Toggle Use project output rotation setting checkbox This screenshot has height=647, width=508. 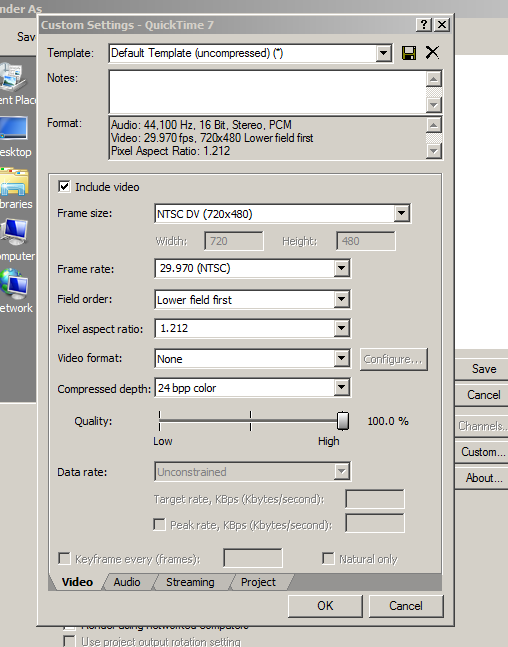[x=70, y=641]
